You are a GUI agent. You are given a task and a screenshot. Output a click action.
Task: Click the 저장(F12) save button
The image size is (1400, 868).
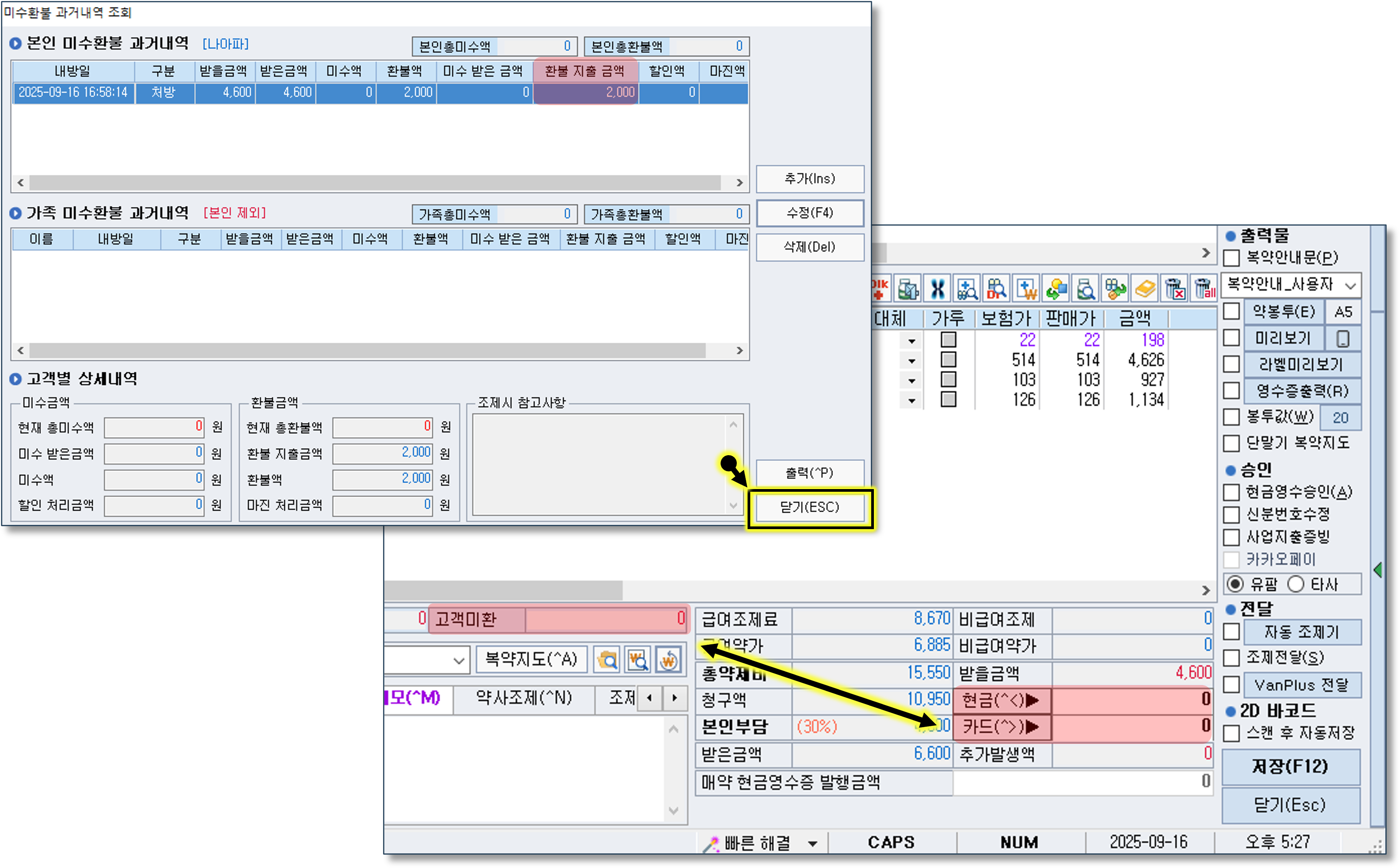1290,766
